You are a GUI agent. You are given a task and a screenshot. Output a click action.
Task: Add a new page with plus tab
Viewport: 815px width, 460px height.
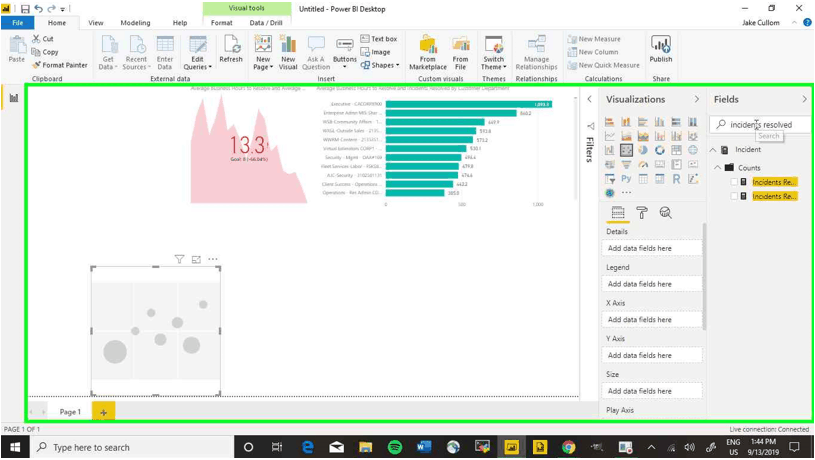pos(103,412)
